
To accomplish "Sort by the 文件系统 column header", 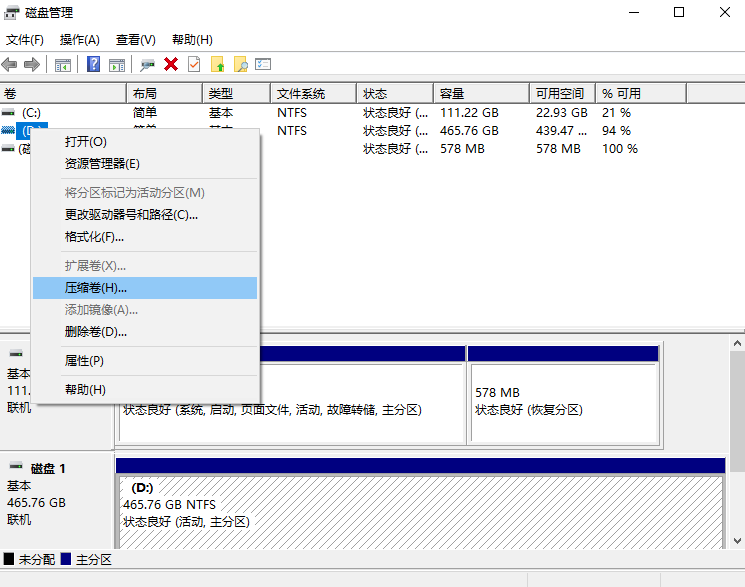I will coord(301,94).
